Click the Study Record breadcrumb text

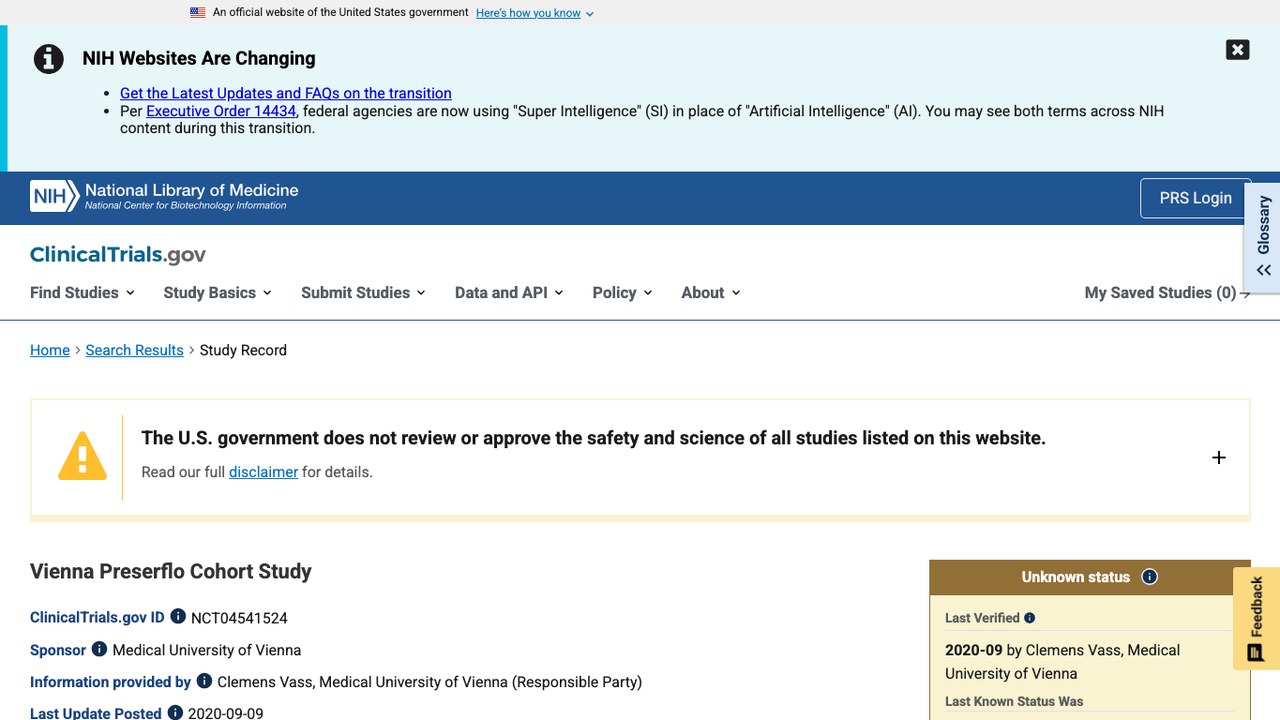click(x=243, y=350)
